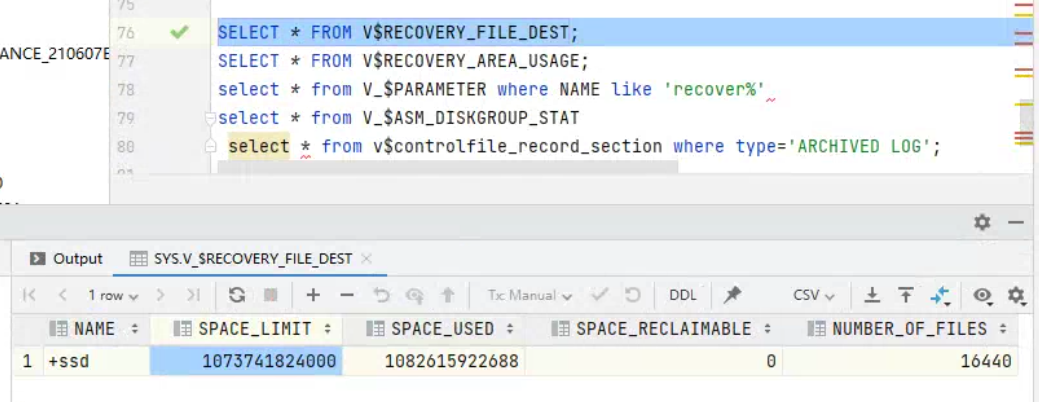Image resolution: width=1039 pixels, height=402 pixels.
Task: Click the v$controlfile_record_section query line
Action: 585,146
